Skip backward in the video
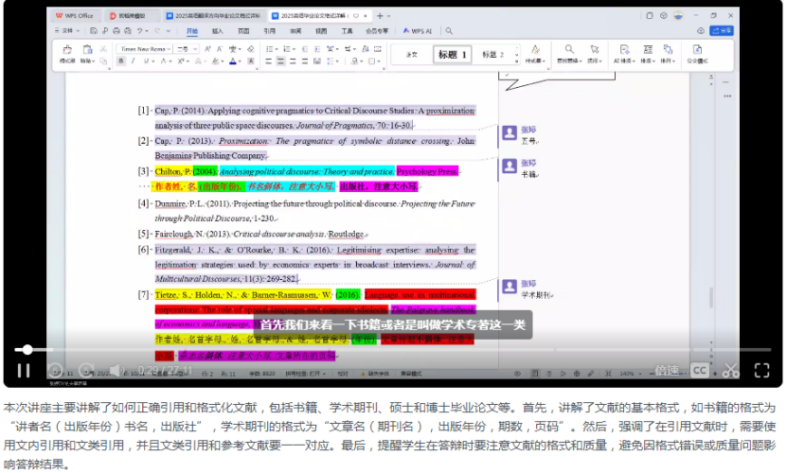 click(55, 371)
